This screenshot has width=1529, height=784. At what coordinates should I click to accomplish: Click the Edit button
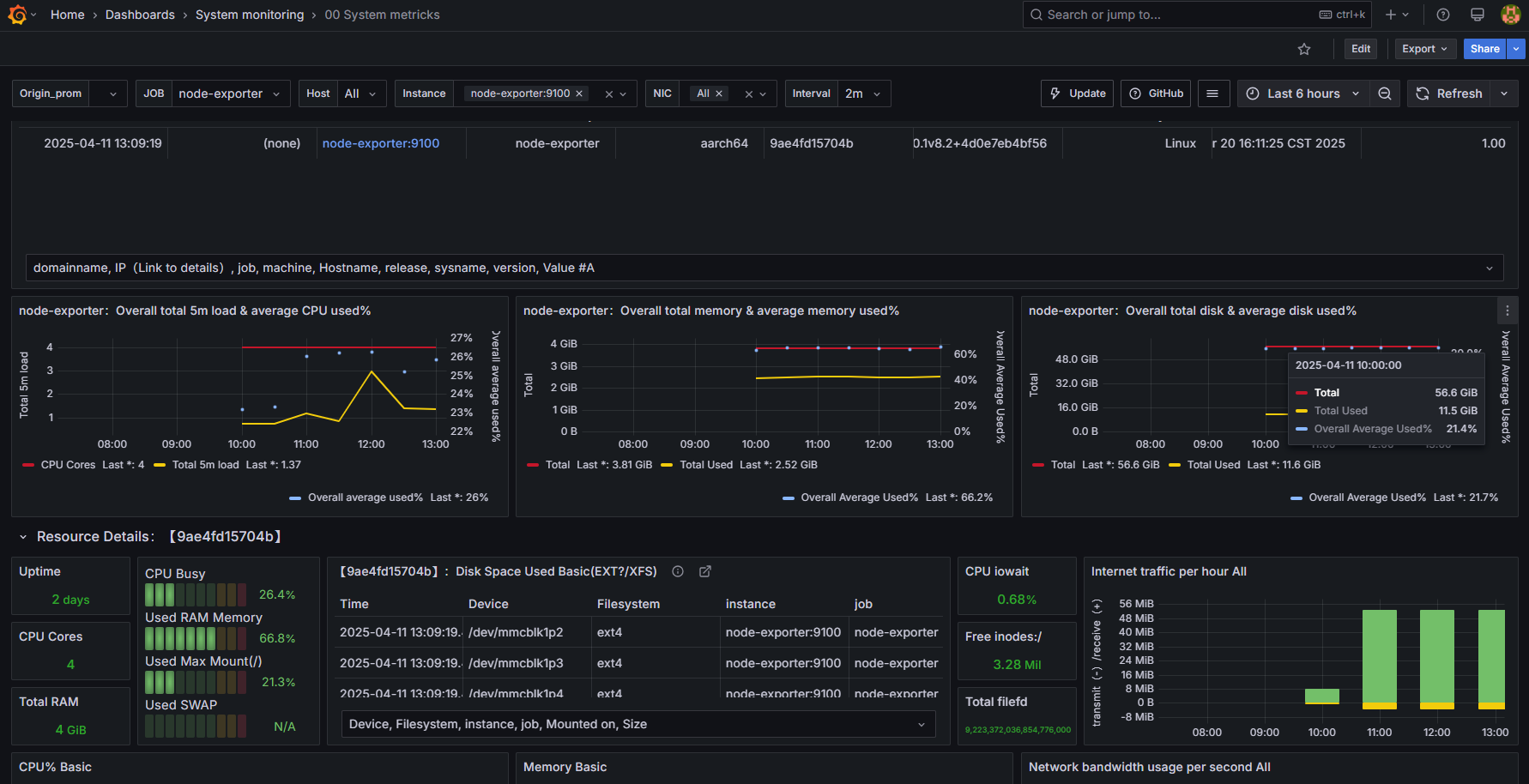click(x=1360, y=49)
